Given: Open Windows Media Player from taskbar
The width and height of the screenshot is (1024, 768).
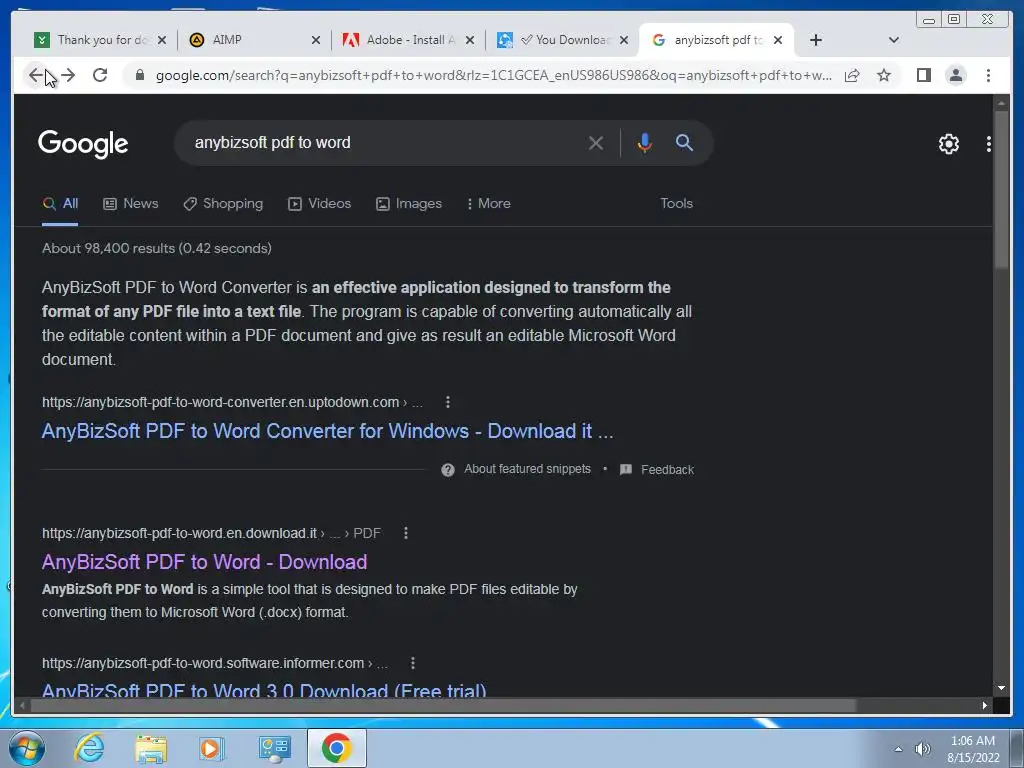Looking at the screenshot, I should [212, 748].
